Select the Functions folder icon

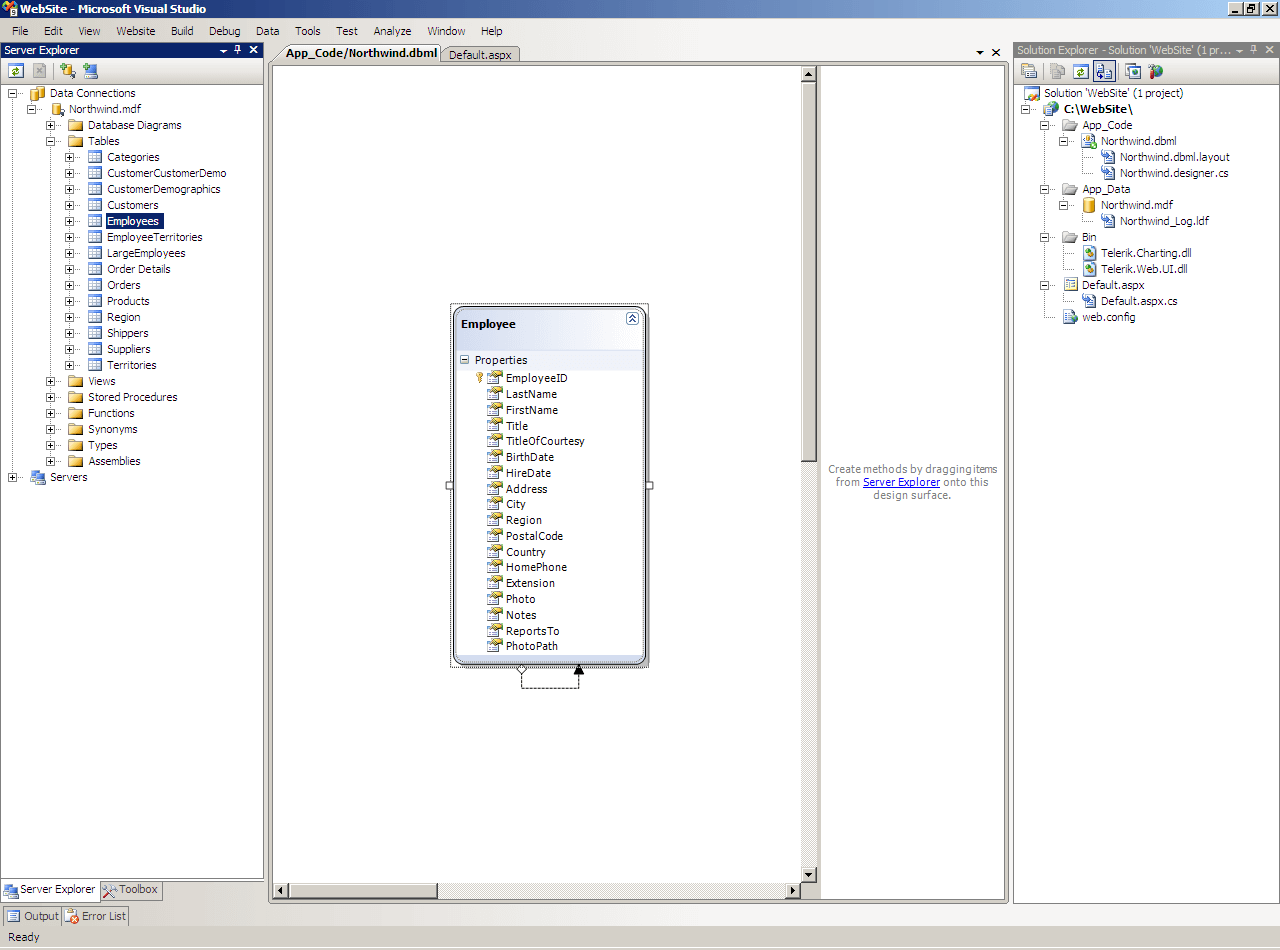pos(76,413)
